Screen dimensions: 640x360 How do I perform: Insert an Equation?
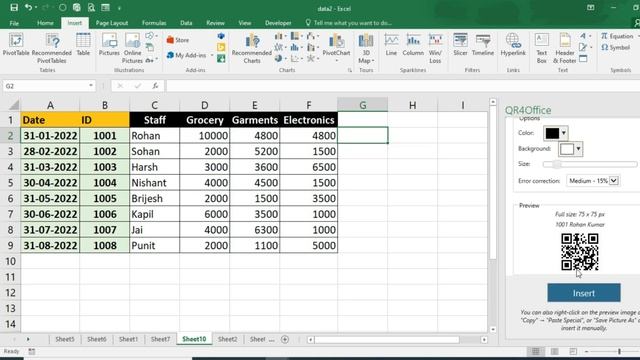617,36
